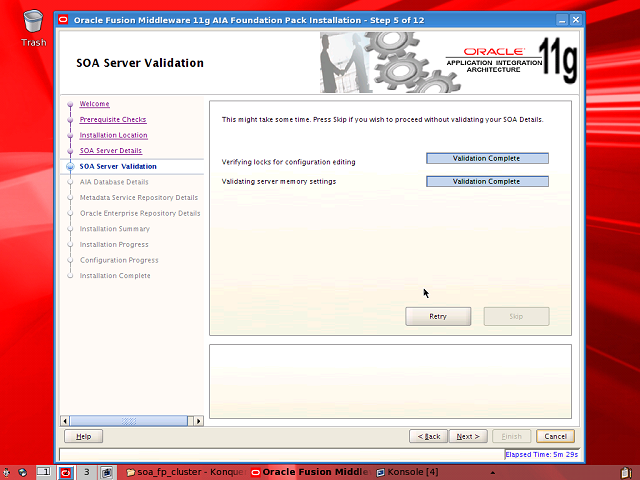
Task: Click 'Validating server memory settings' label
Action: [279, 181]
